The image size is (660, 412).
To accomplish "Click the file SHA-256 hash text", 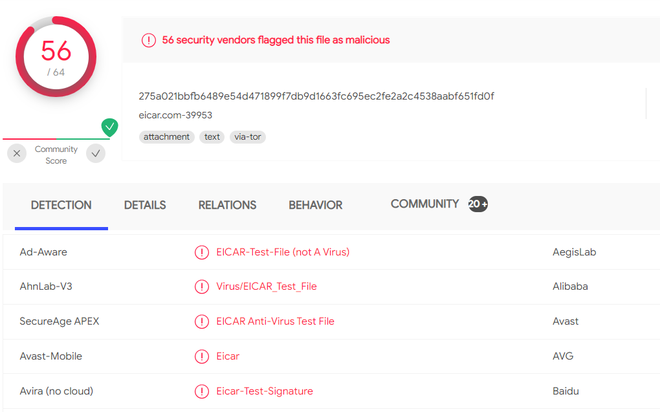I will tap(316, 96).
